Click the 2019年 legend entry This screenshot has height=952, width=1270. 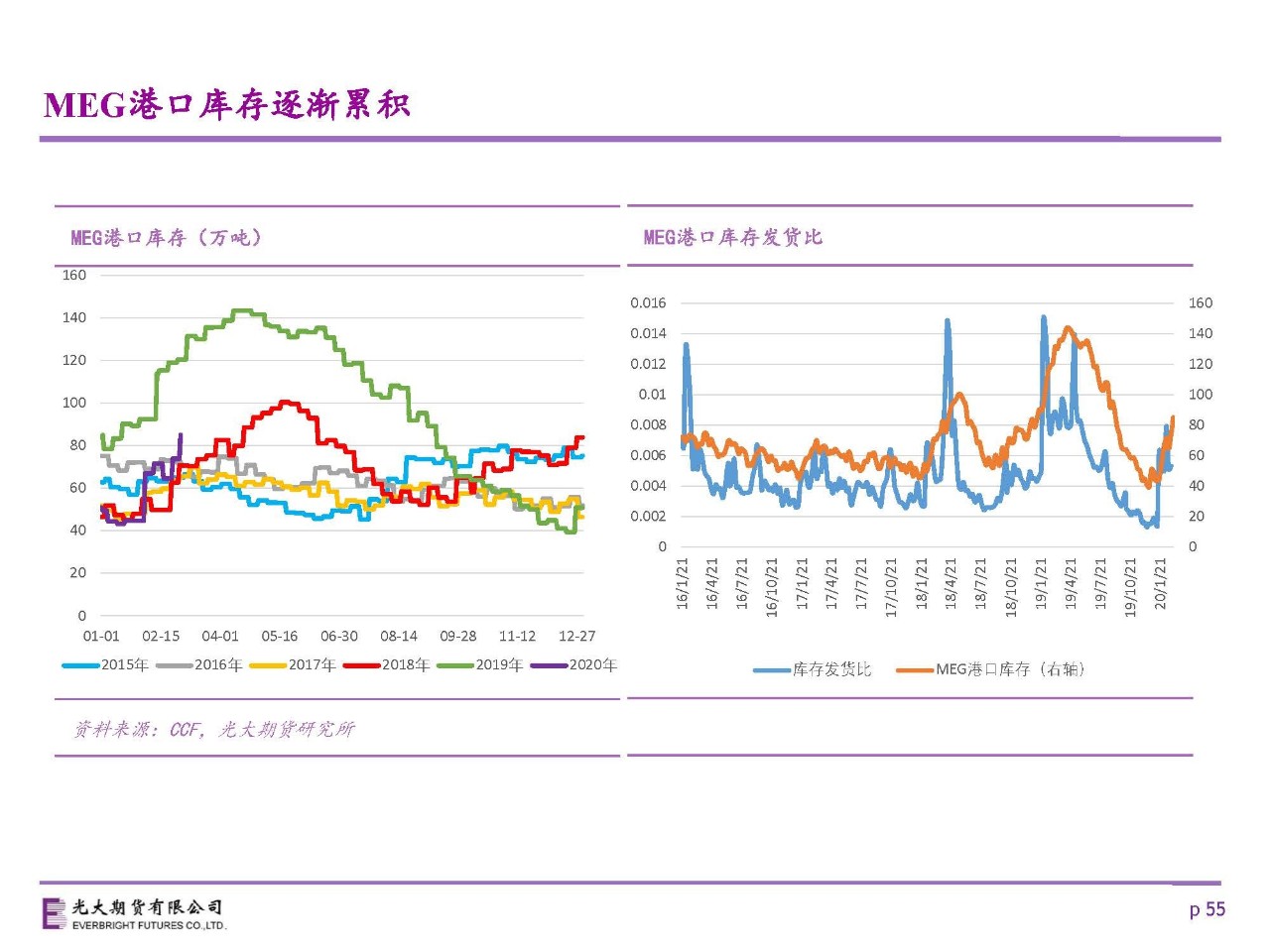click(479, 664)
